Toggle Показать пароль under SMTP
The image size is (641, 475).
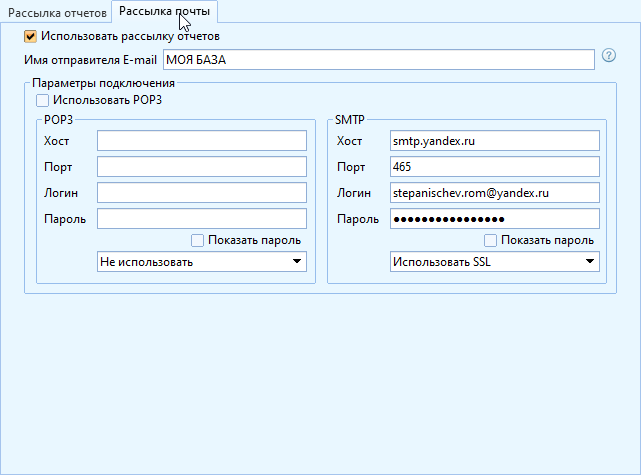491,240
